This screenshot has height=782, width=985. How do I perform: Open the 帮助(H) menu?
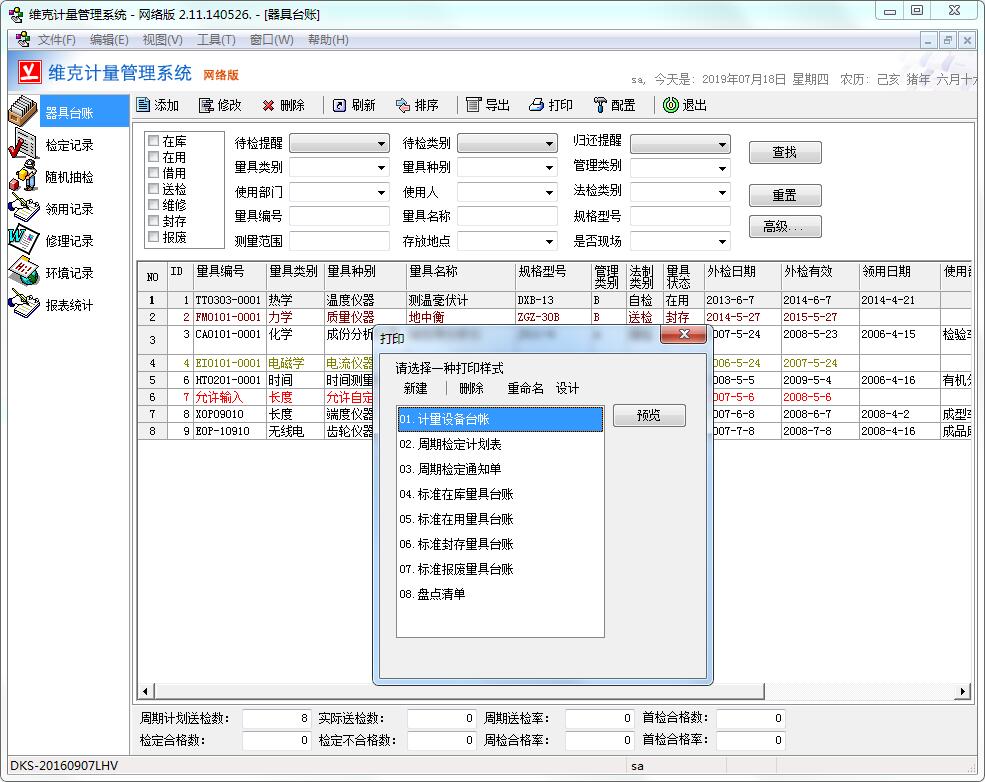328,40
